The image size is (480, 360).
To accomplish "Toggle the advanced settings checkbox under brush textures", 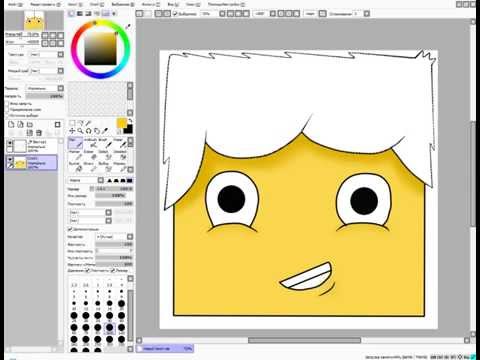I will tap(70, 229).
